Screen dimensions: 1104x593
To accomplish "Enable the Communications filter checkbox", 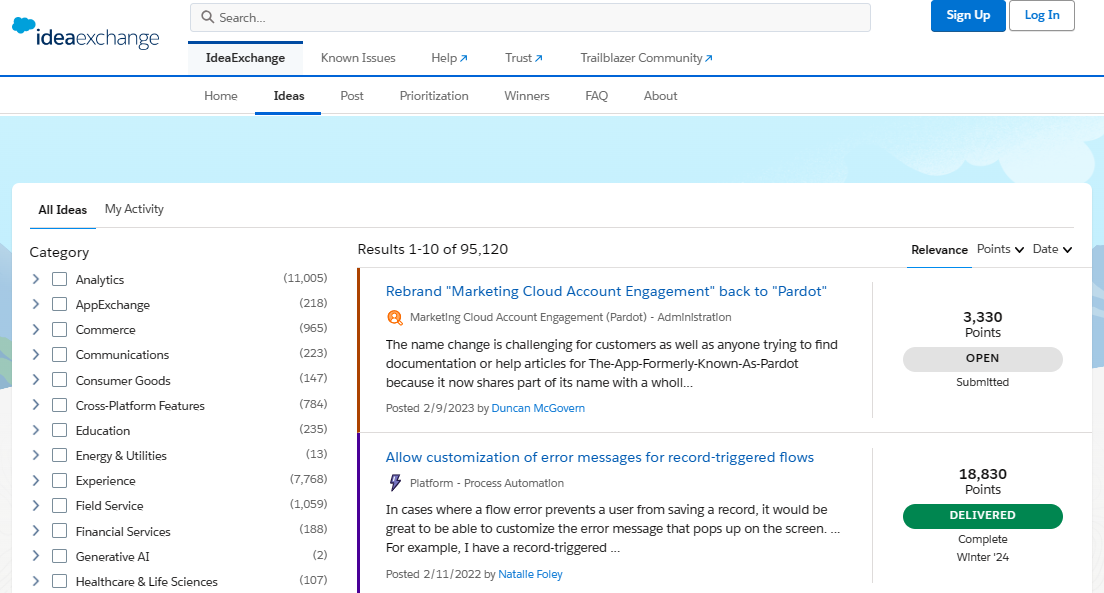I will (59, 354).
